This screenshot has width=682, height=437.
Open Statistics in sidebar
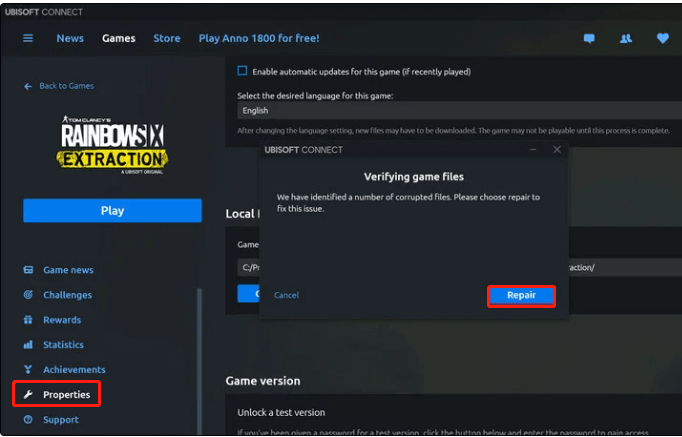click(x=63, y=345)
